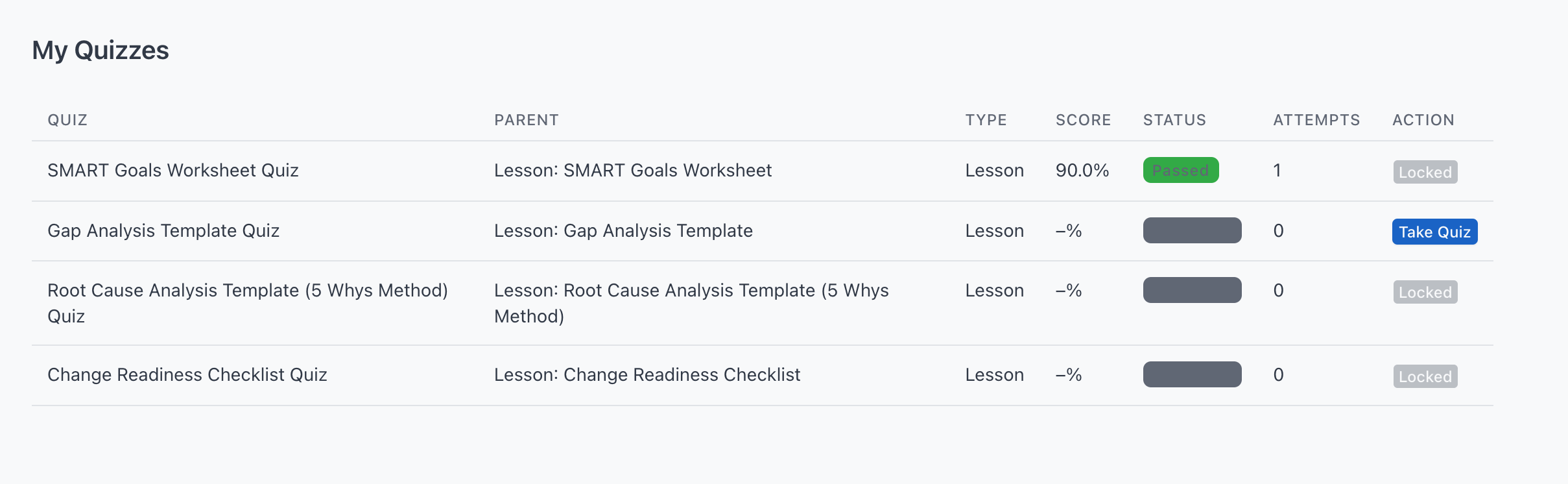Click gray status badge for Change Readiness Quiz
Image resolution: width=1568 pixels, height=484 pixels.
click(1192, 374)
